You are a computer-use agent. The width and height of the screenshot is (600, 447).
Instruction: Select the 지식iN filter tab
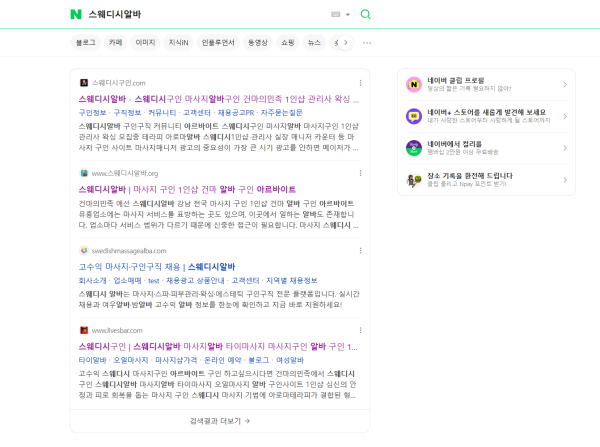click(x=178, y=43)
